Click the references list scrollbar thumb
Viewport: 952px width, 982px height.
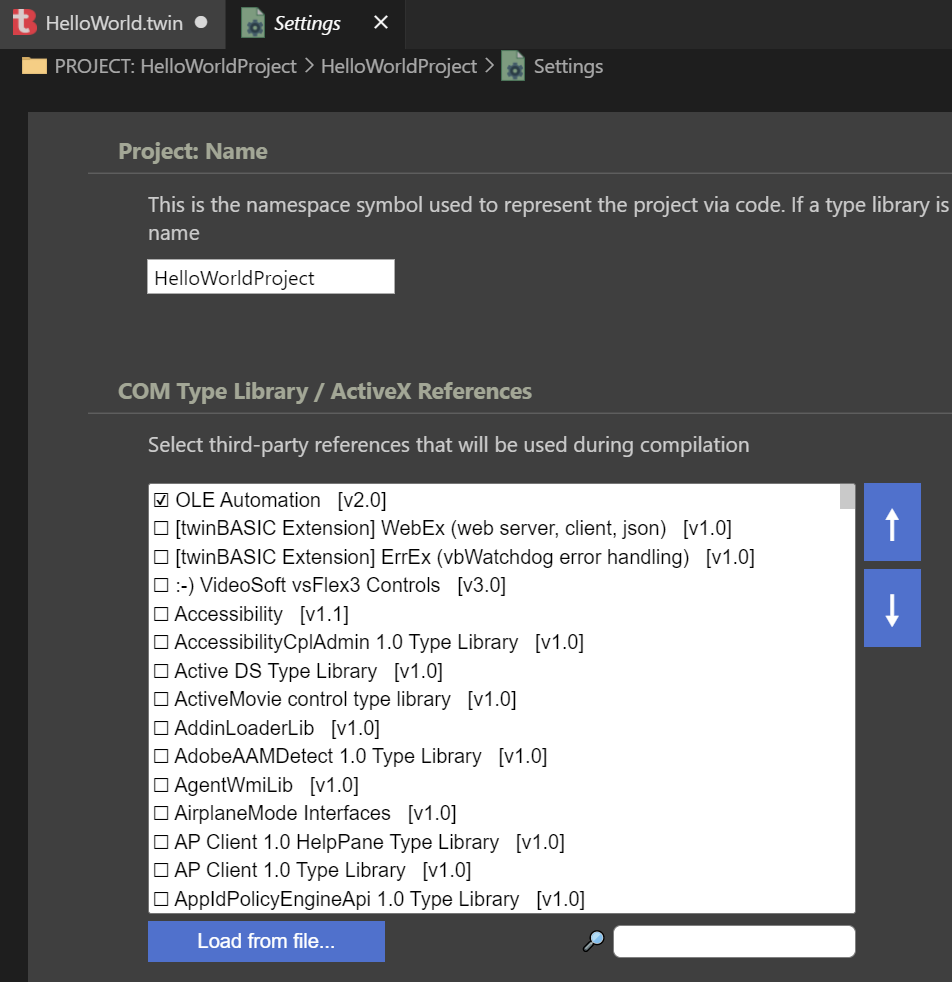click(x=847, y=497)
